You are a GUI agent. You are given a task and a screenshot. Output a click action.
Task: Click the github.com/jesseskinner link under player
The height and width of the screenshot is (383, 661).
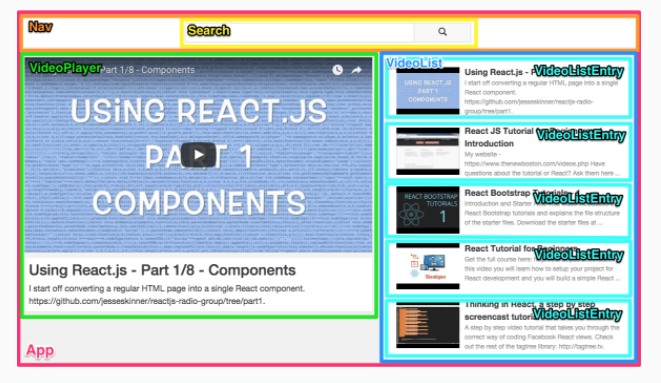tap(147, 301)
